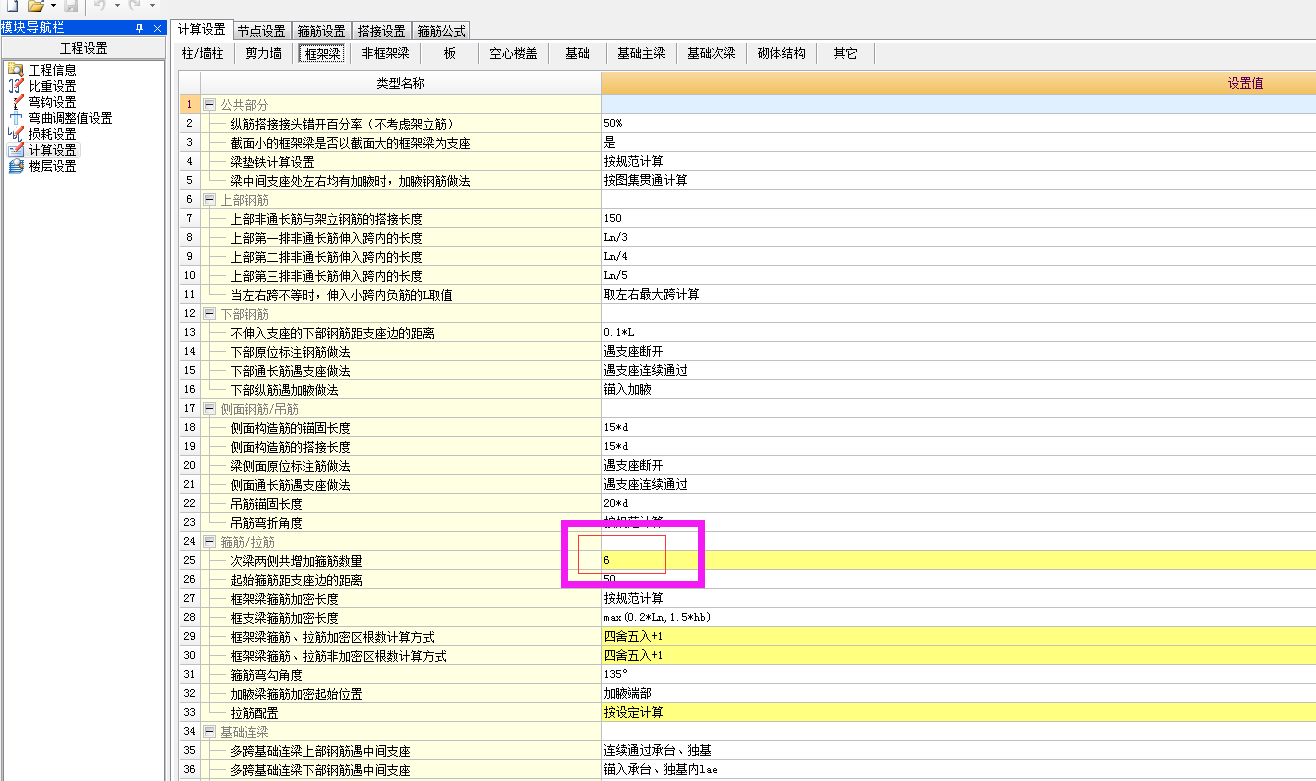Image resolution: width=1316 pixels, height=781 pixels.
Task: Click the 加腋端部 value cell
Action: click(959, 694)
